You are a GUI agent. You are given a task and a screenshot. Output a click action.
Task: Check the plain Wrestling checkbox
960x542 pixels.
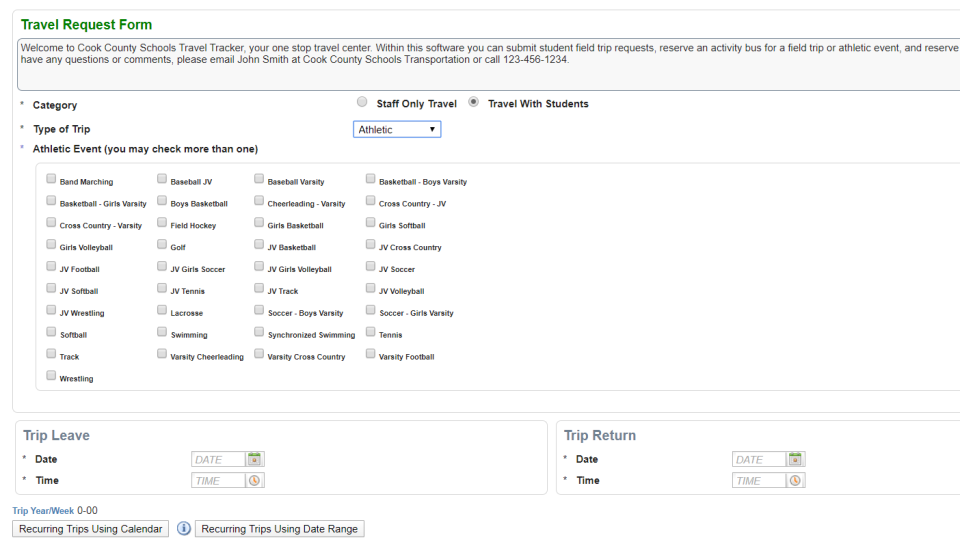coord(51,375)
